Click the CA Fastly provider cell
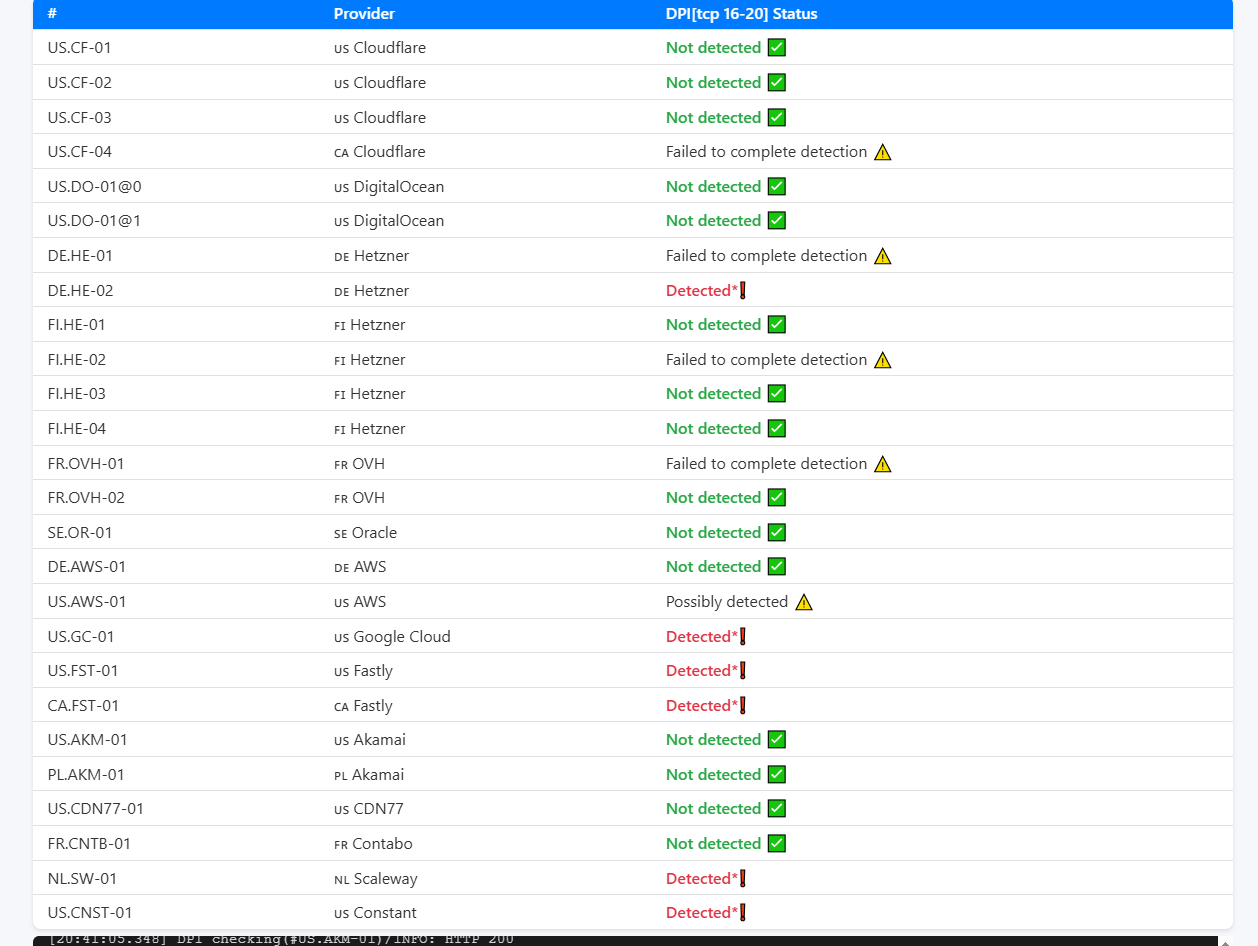1258x946 pixels. point(363,705)
